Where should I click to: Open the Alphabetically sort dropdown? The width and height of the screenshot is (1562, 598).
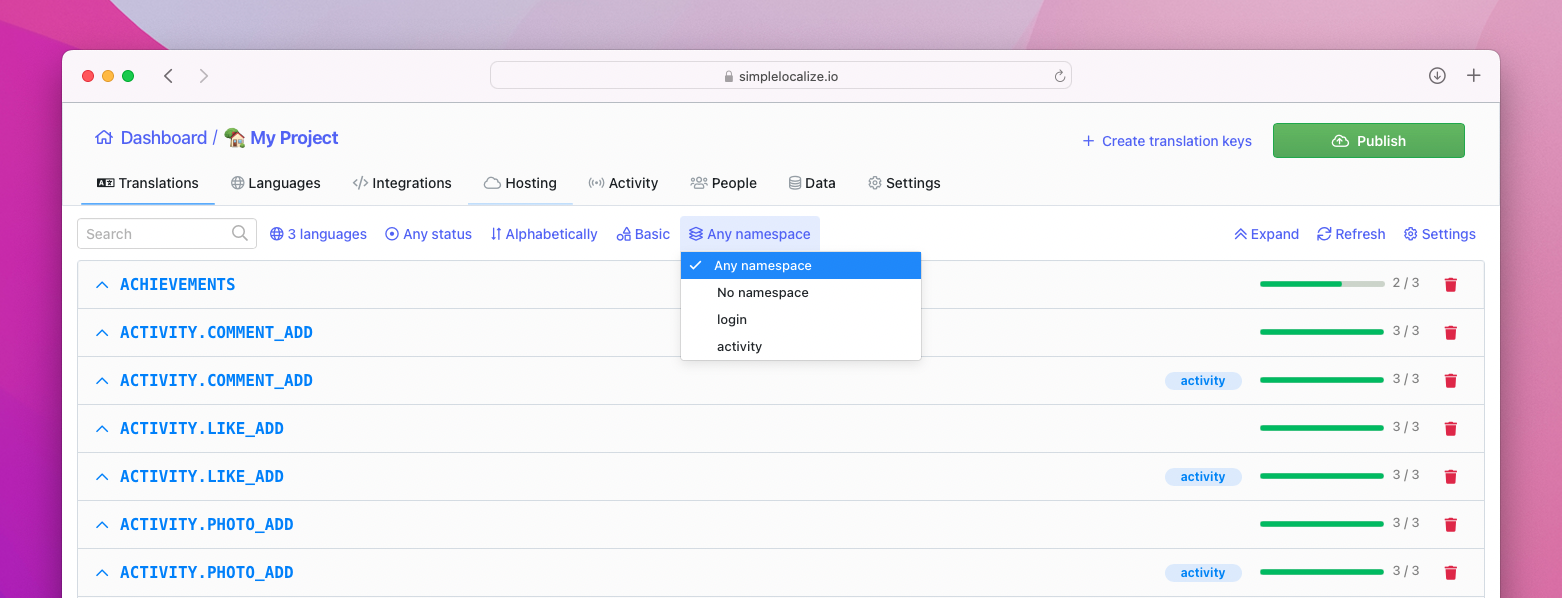coord(543,234)
